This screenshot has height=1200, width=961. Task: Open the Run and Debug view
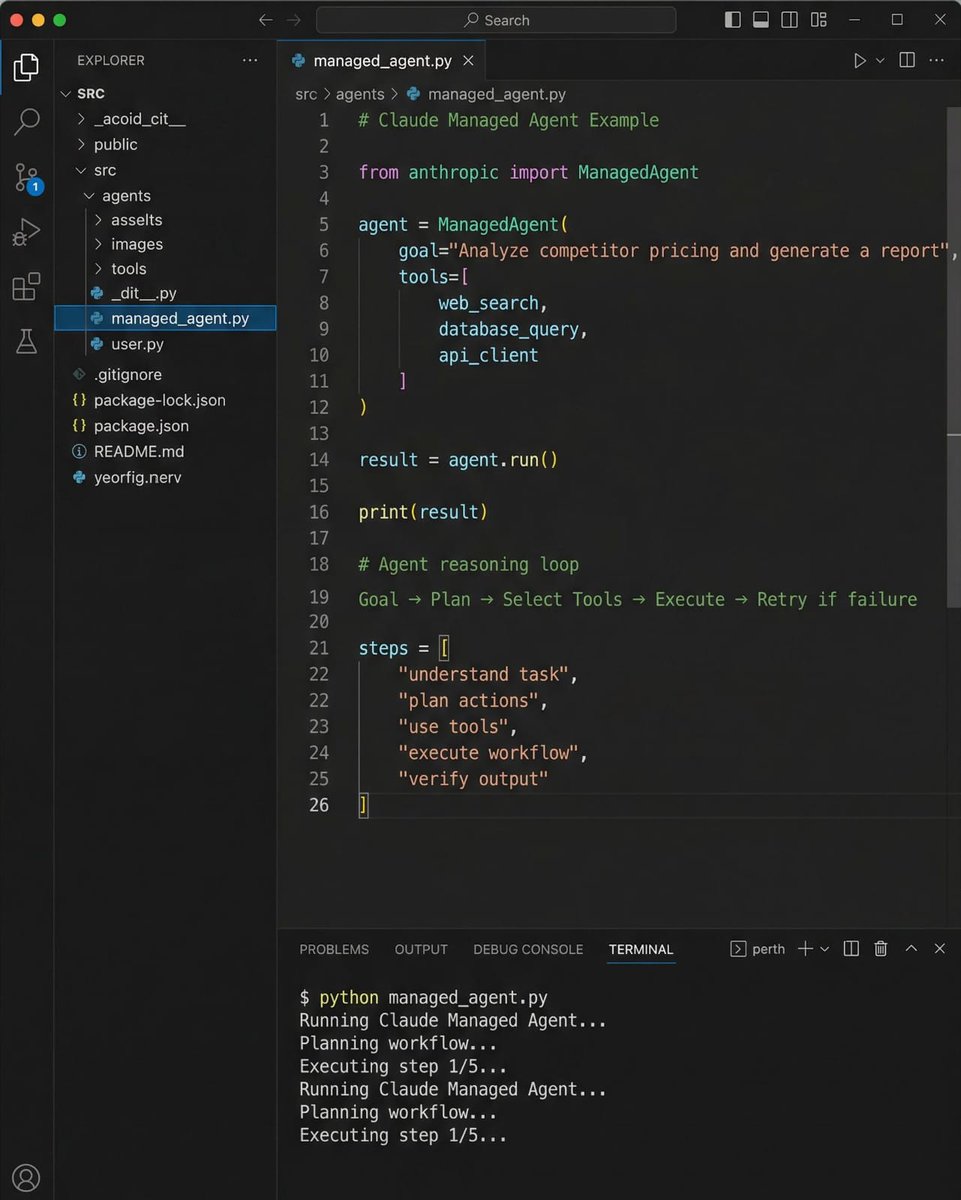[26, 233]
